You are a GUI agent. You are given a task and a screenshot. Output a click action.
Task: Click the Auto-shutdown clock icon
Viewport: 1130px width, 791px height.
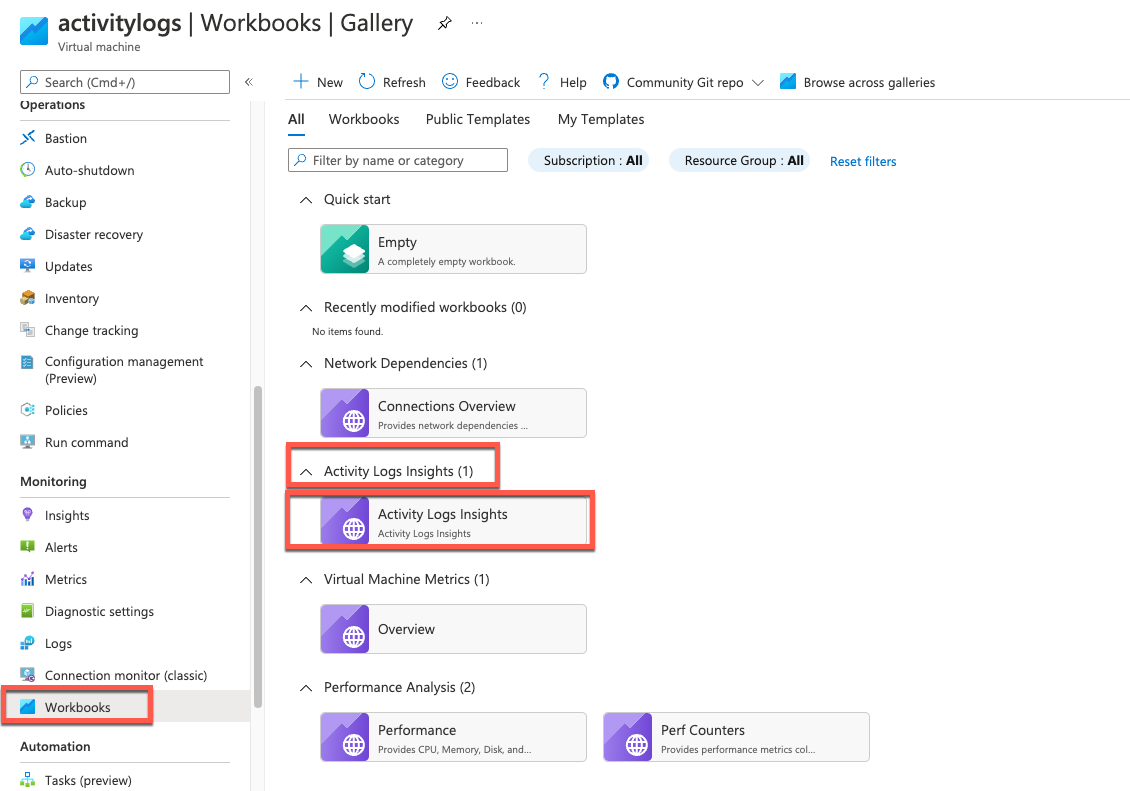pos(28,170)
